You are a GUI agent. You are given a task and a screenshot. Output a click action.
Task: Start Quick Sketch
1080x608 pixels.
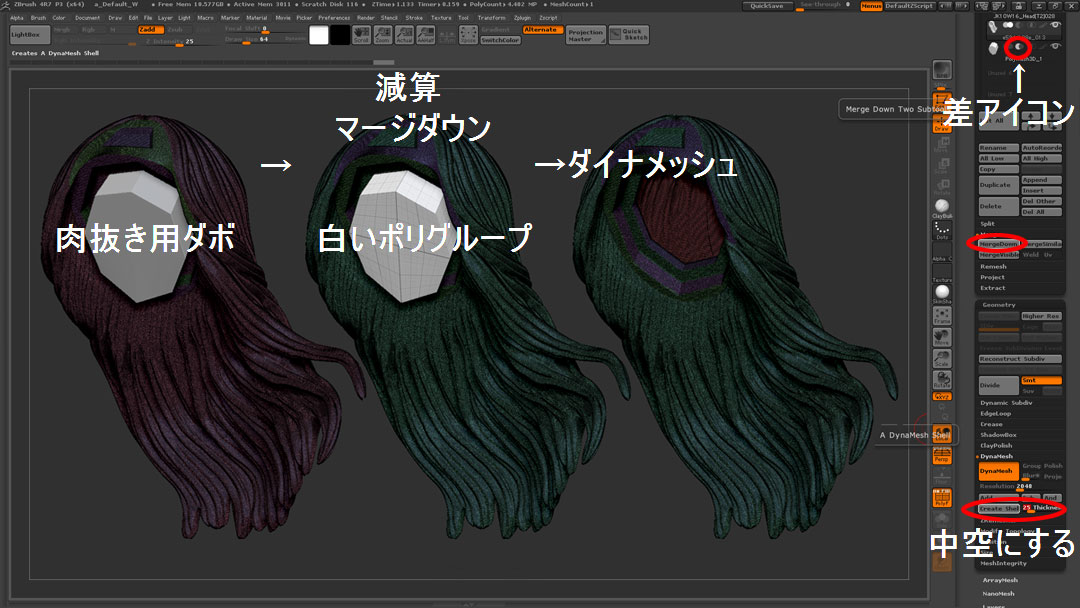[629, 35]
